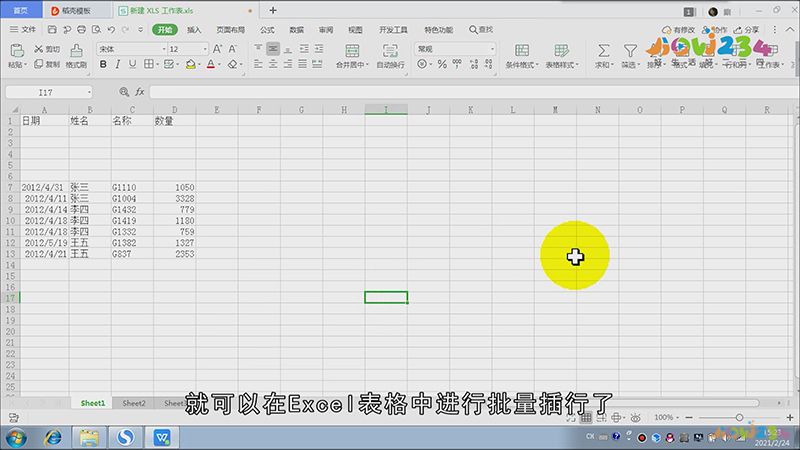Image resolution: width=800 pixels, height=450 pixels.
Task: Toggle Italic formatting
Action: [118, 64]
